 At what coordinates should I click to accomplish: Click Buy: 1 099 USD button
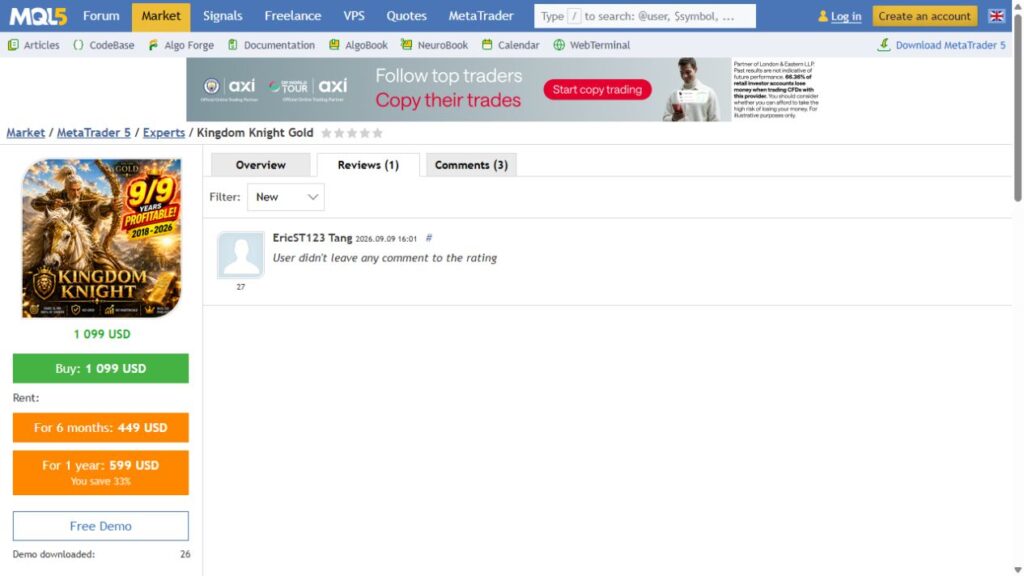[101, 368]
